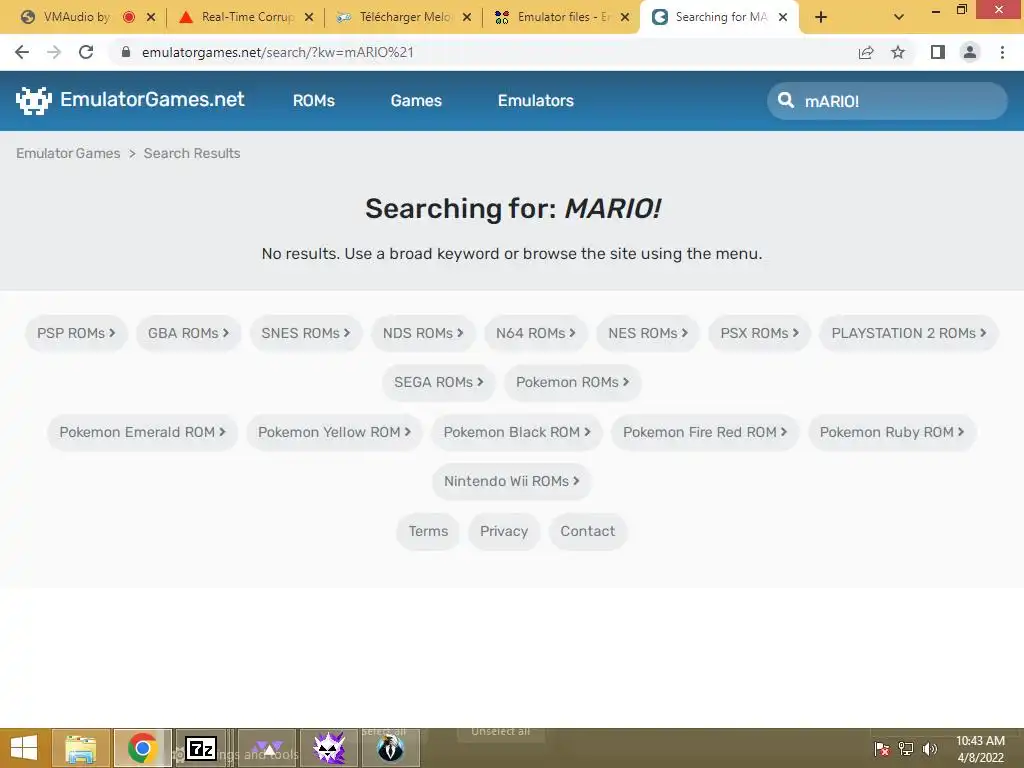Open the Chrome profile avatar
The width and height of the screenshot is (1024, 768).
(x=970, y=52)
